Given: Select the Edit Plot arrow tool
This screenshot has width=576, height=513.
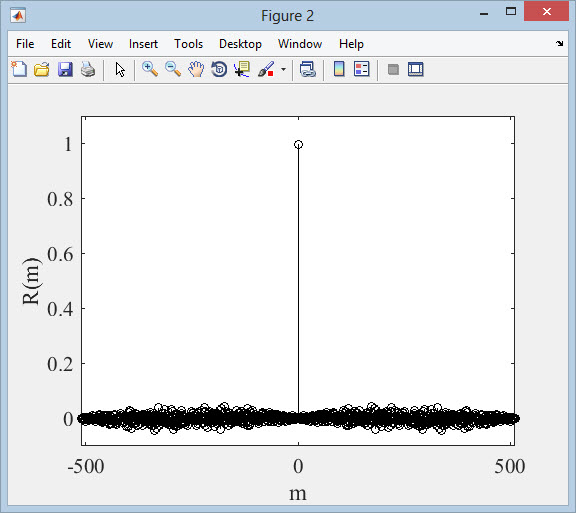Looking at the screenshot, I should point(120,69).
